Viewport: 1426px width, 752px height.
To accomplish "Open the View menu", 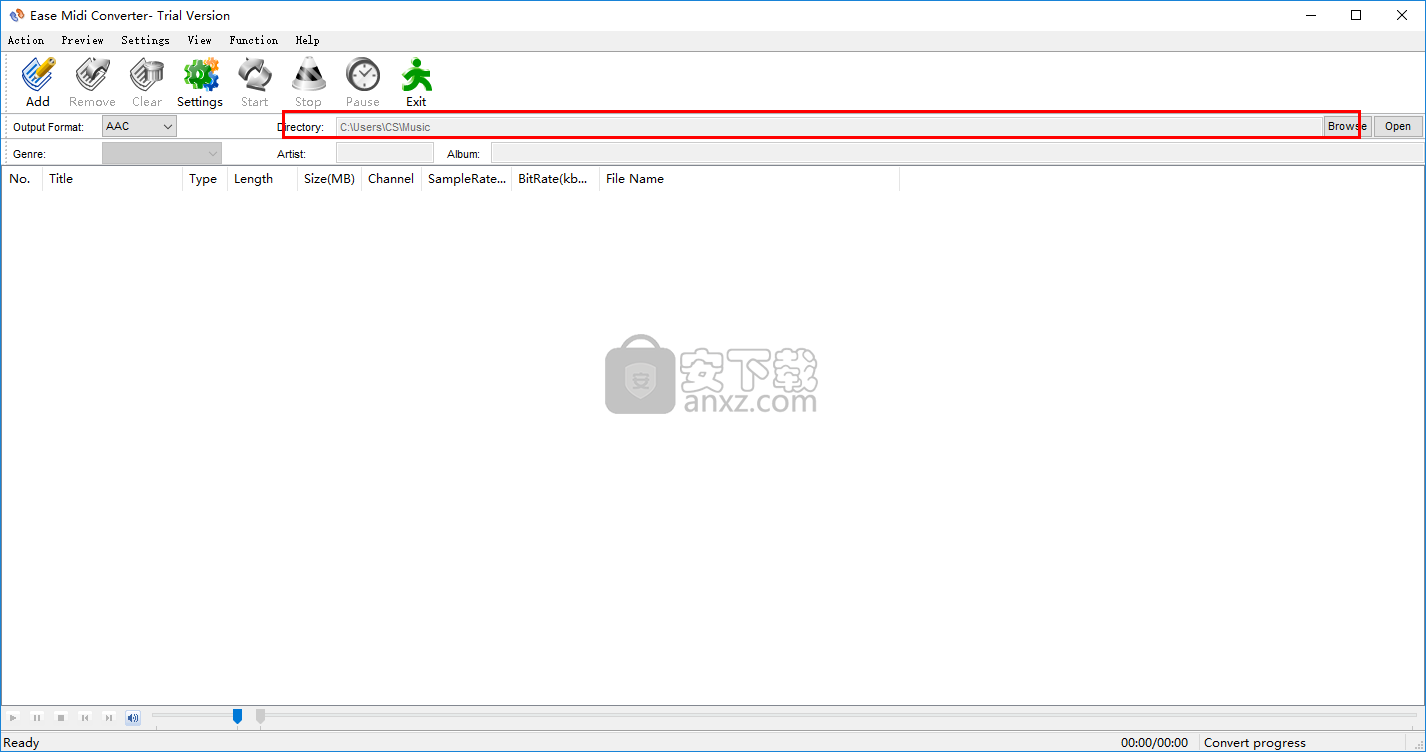I will point(200,40).
